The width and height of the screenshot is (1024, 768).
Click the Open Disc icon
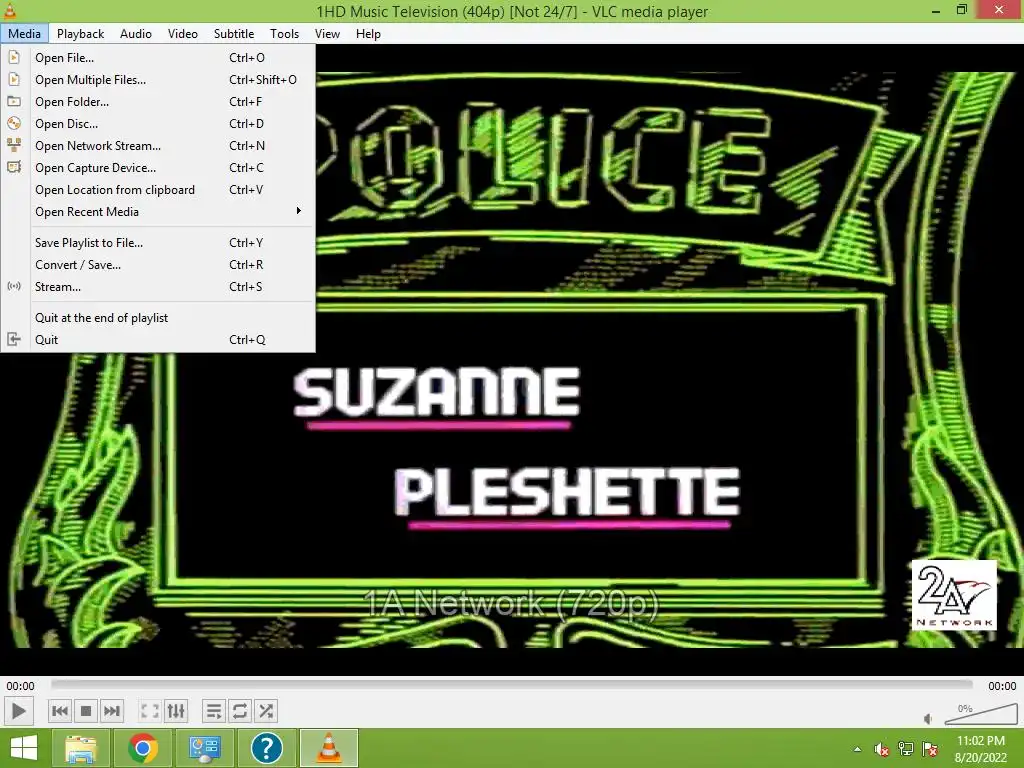point(14,123)
